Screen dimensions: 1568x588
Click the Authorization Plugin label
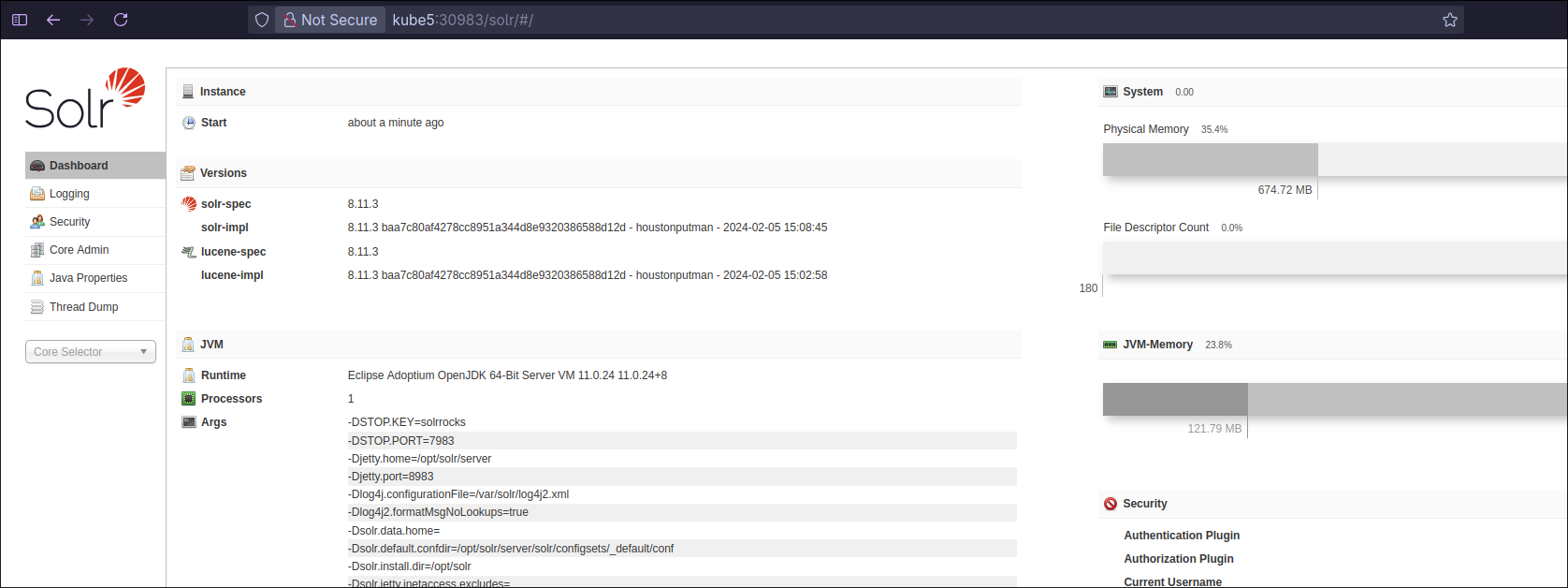click(x=1179, y=559)
